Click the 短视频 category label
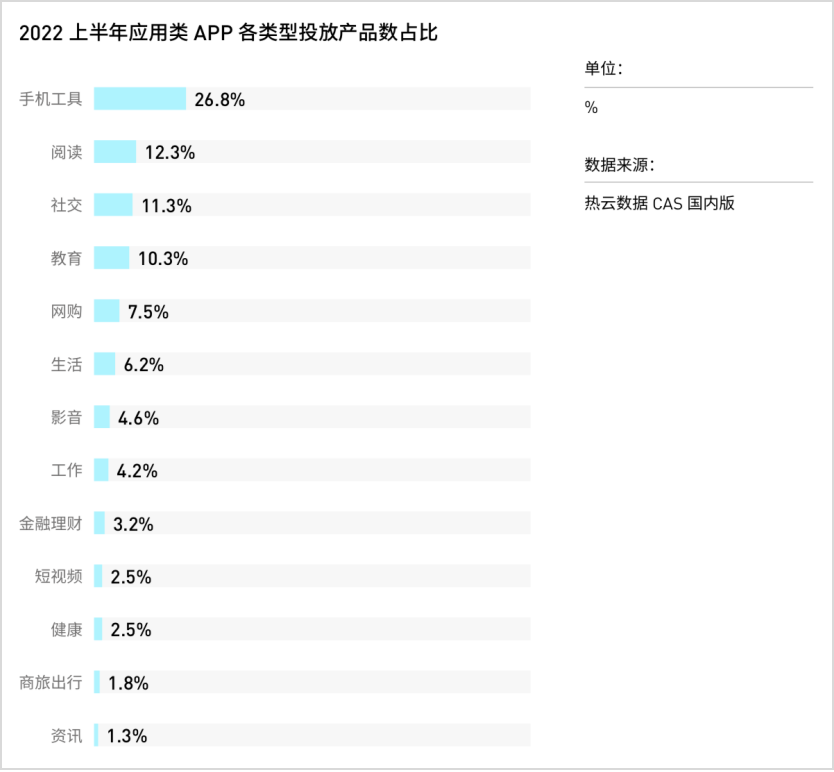This screenshot has width=834, height=772. click(59, 576)
